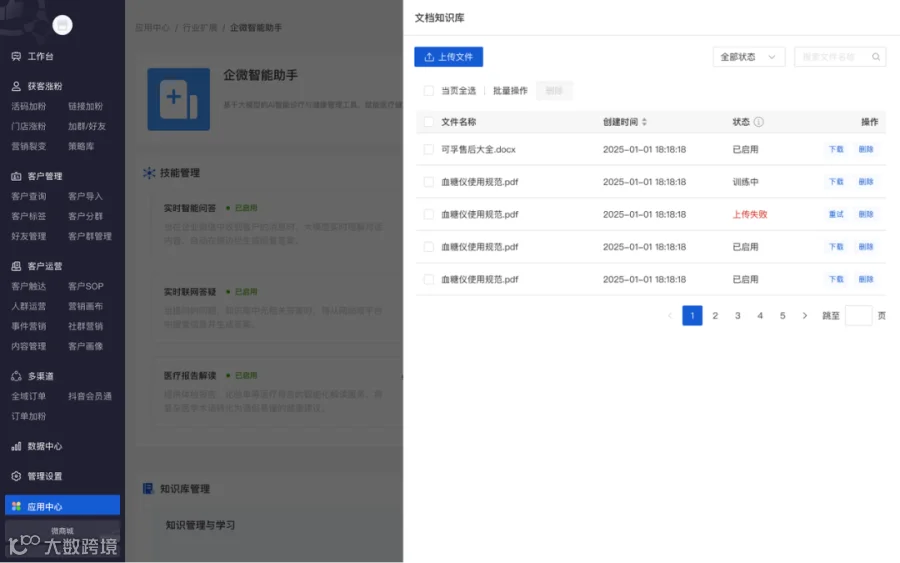Click the search magnifier in file search box
The image size is (900, 563).
876,57
